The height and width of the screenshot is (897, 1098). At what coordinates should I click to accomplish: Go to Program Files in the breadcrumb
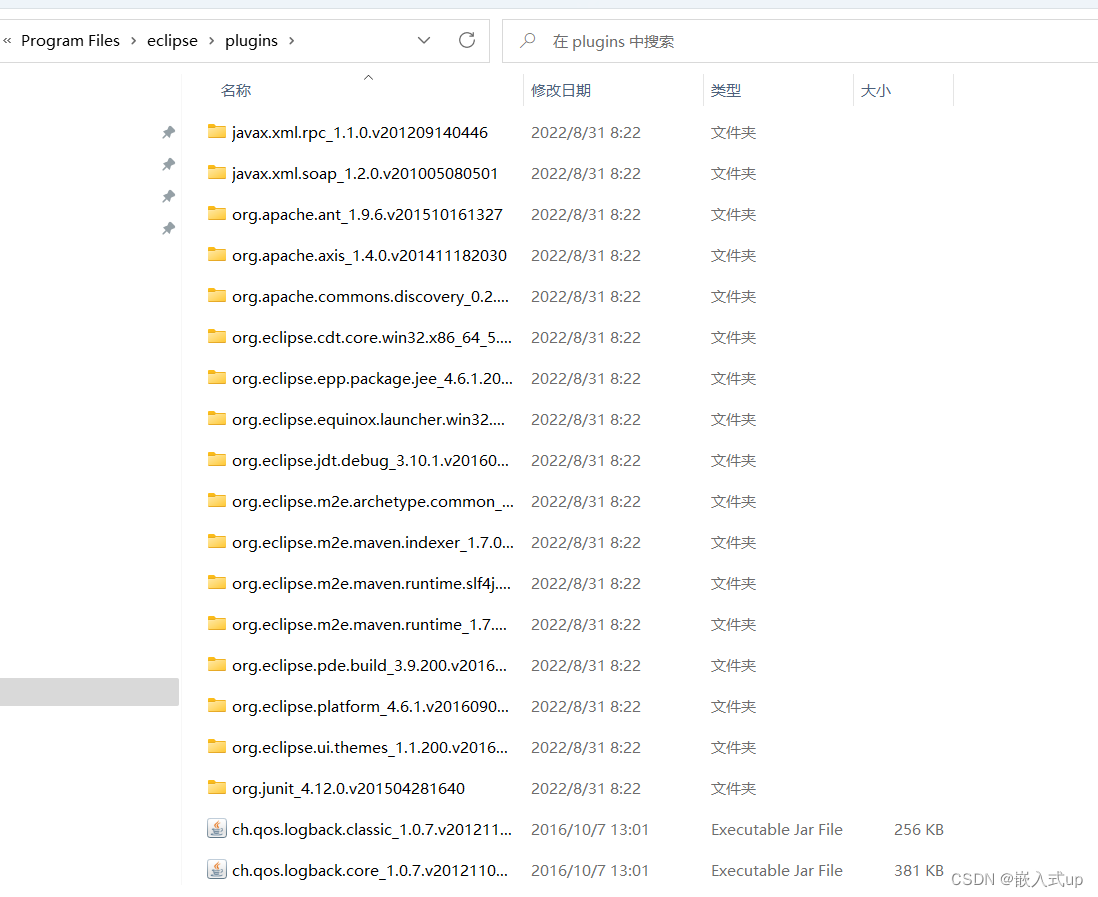(70, 41)
